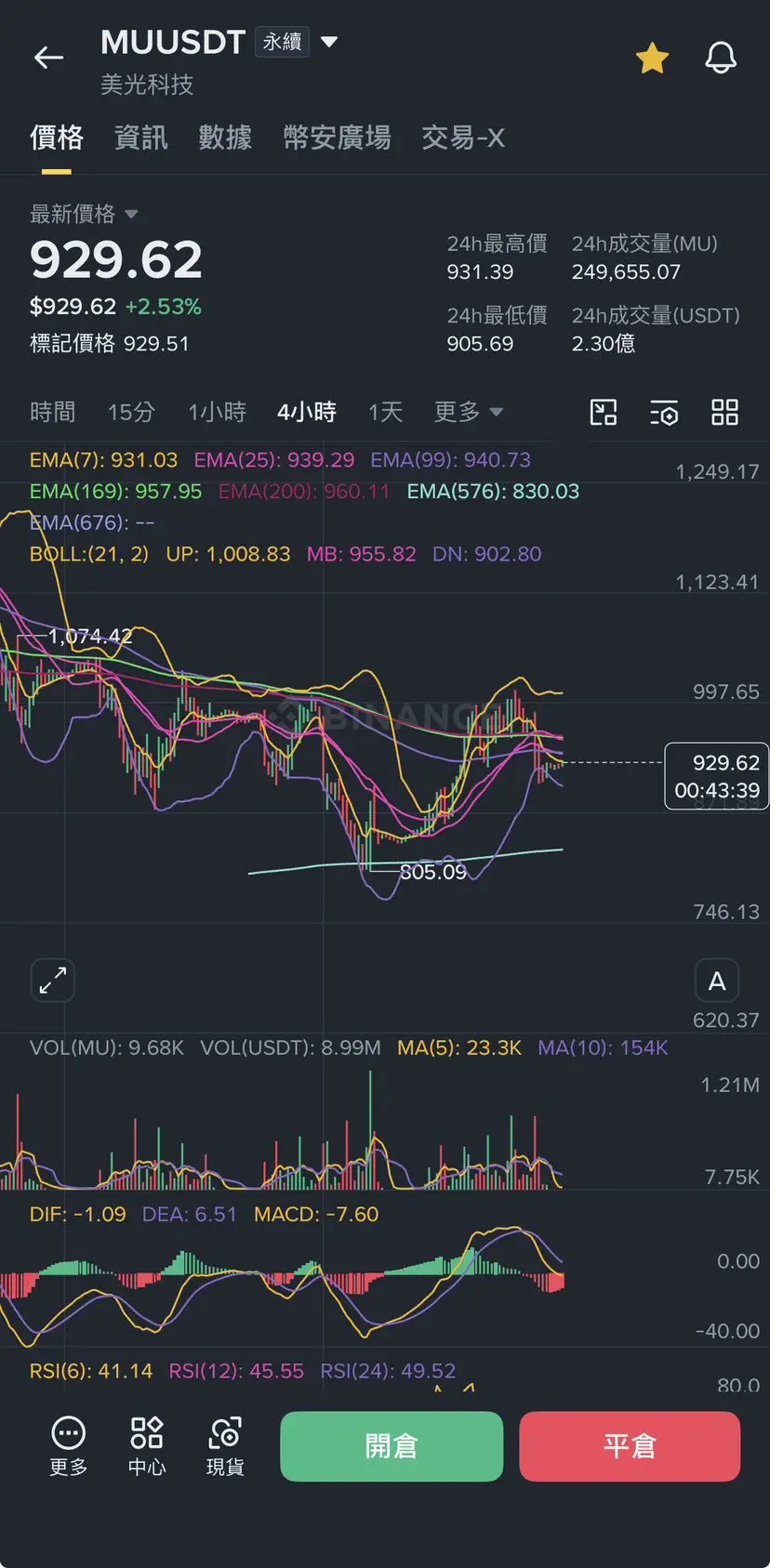Tap the 標記價格 929.51 text

pyautogui.click(x=110, y=344)
